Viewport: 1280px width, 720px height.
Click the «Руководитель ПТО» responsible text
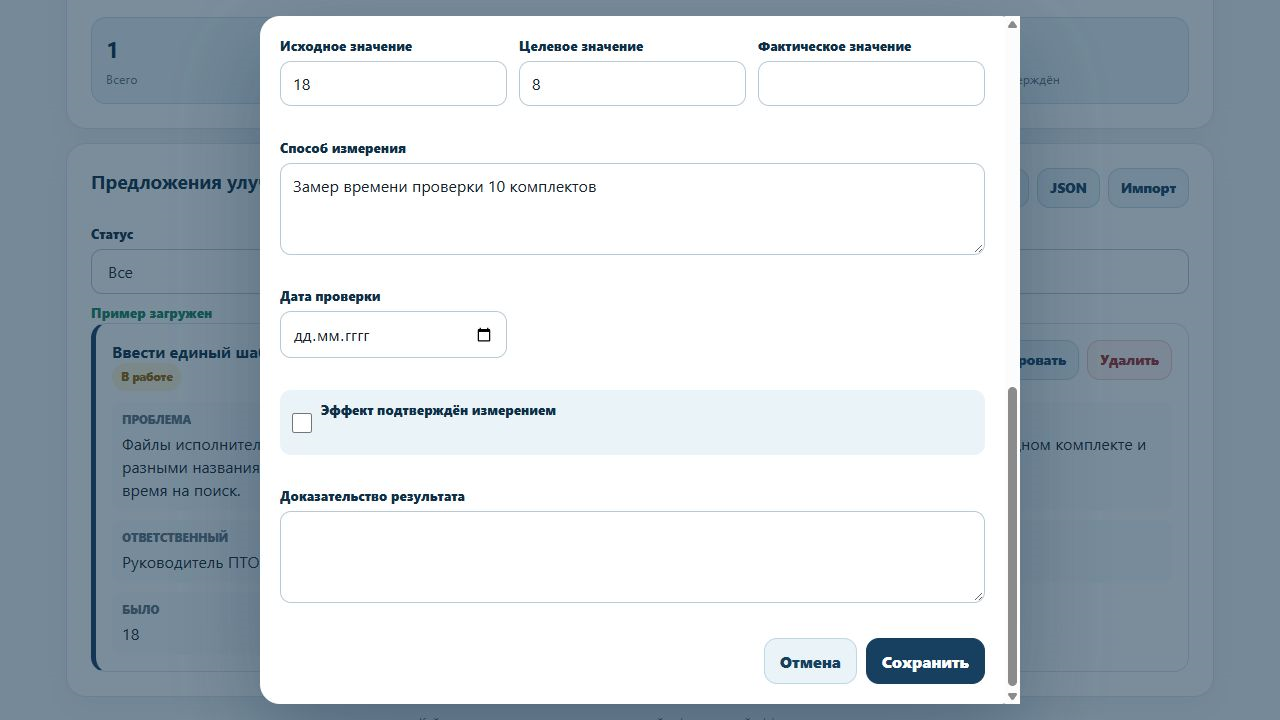click(x=191, y=562)
